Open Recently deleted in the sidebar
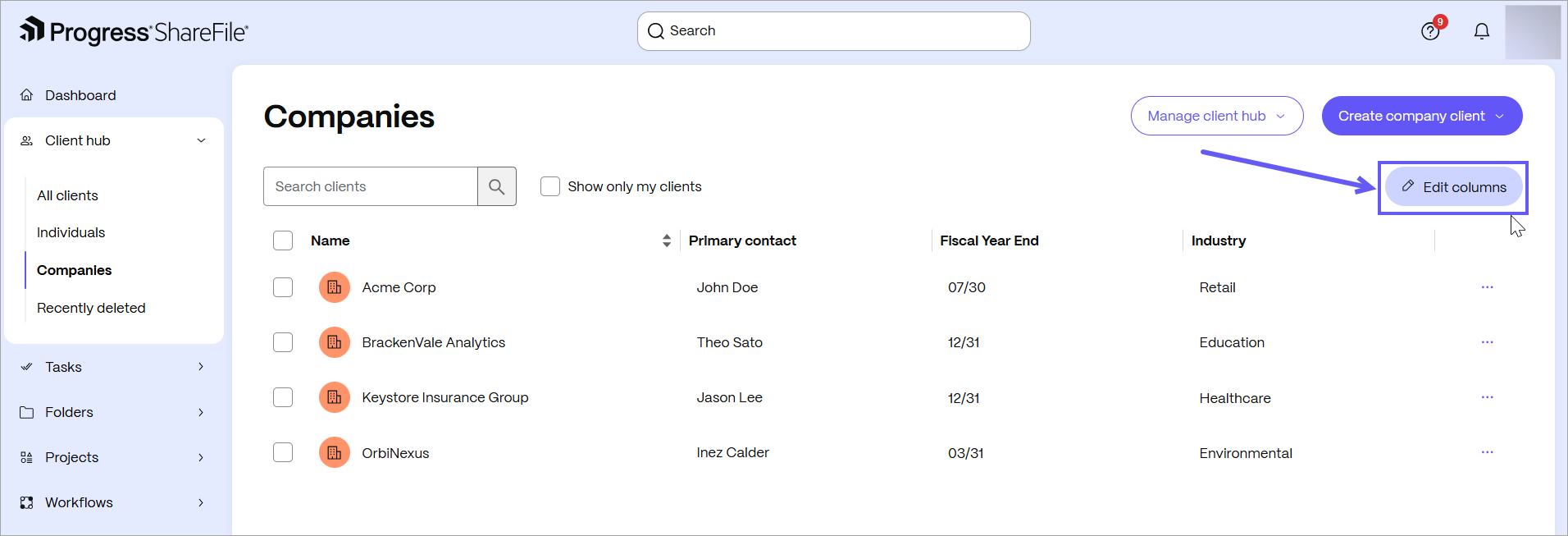Screen dimensions: 1568x536 tap(91, 308)
